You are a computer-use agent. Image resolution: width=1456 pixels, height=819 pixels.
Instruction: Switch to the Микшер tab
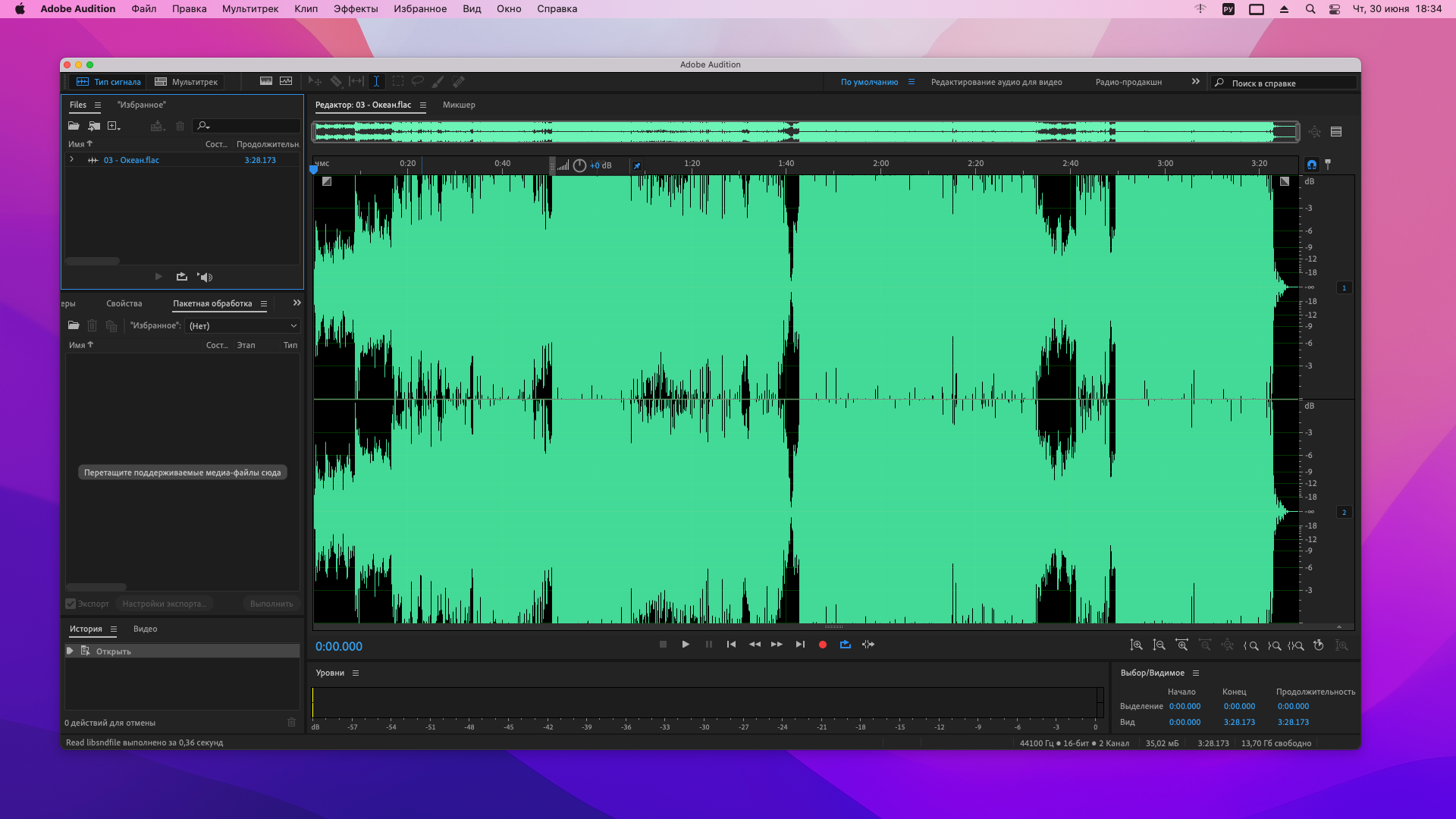(459, 105)
